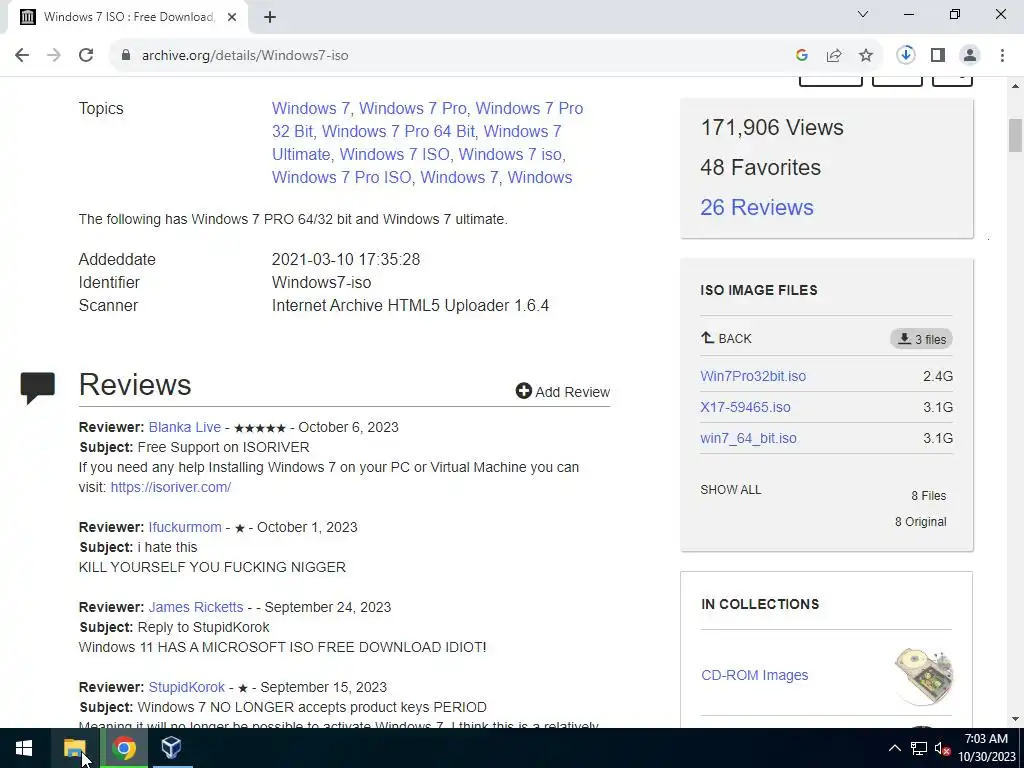Screen dimensions: 1024x768
Task: Bookmark this page with the star icon
Action: tap(866, 56)
